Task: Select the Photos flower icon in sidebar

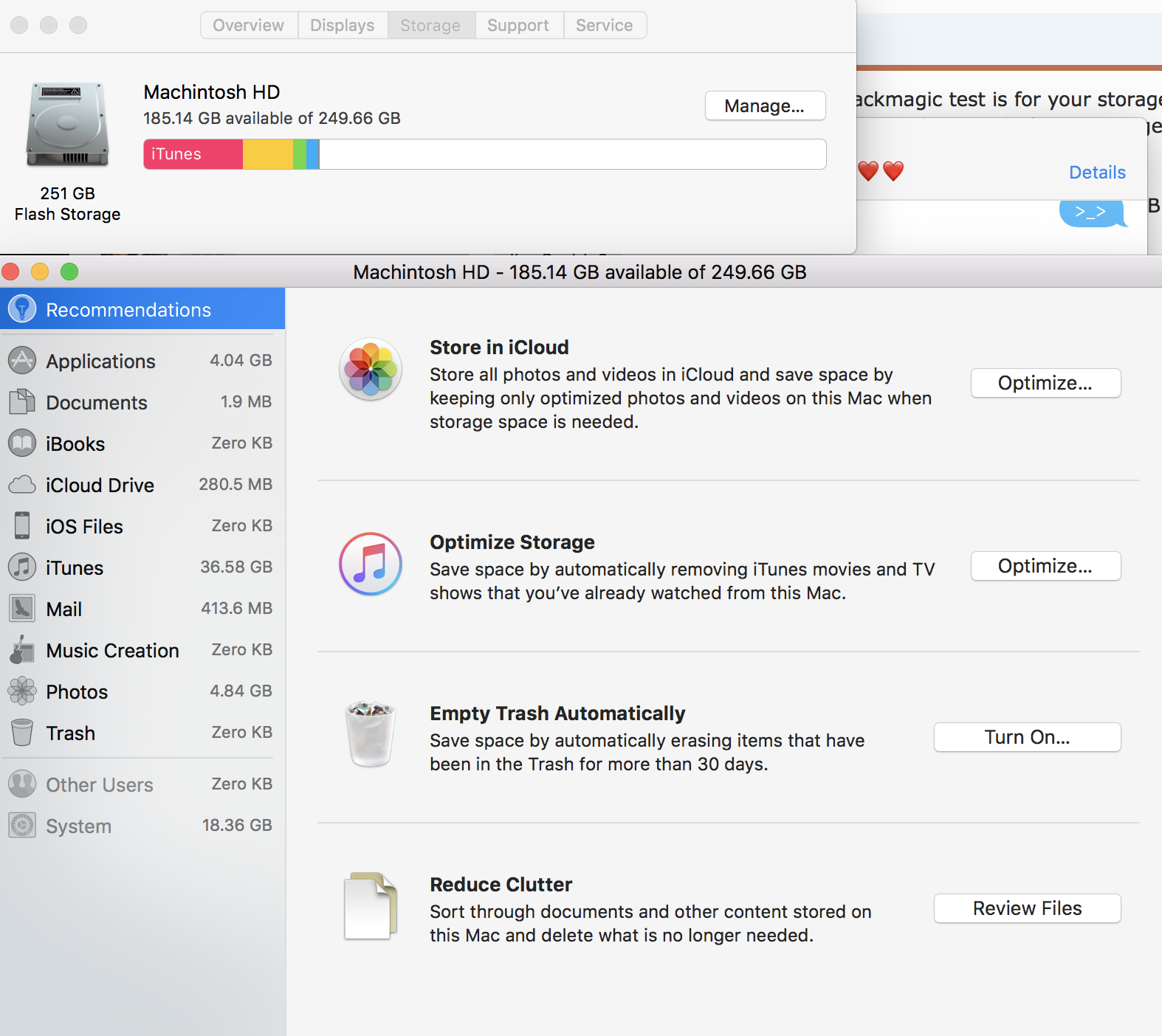Action: click(x=22, y=691)
